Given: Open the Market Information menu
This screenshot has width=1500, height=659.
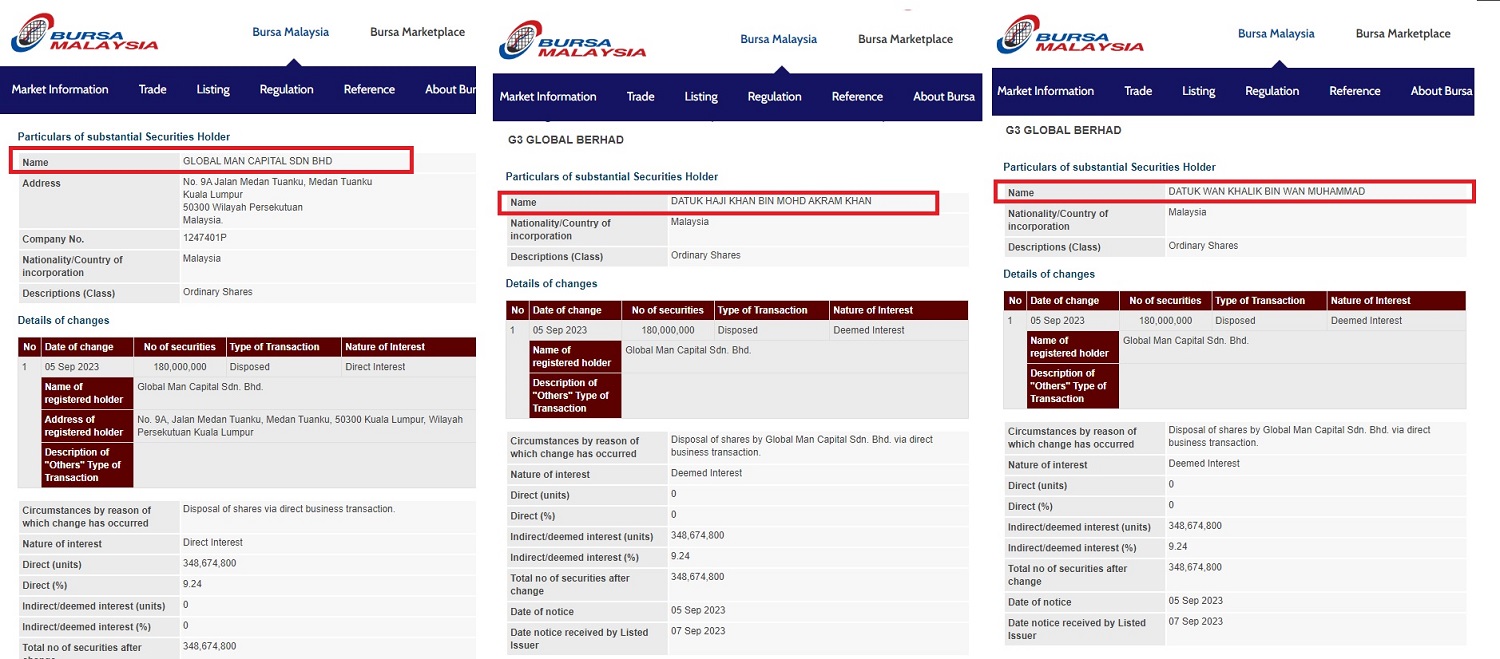Looking at the screenshot, I should [60, 89].
